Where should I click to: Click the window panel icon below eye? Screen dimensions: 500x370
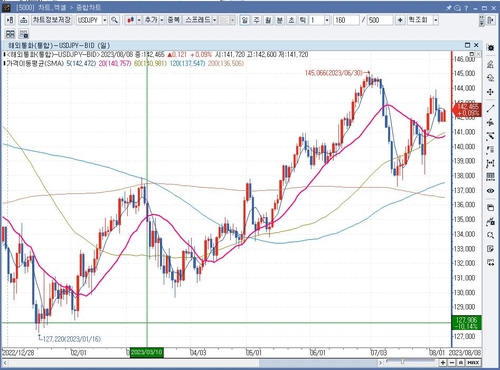pyautogui.click(x=490, y=208)
